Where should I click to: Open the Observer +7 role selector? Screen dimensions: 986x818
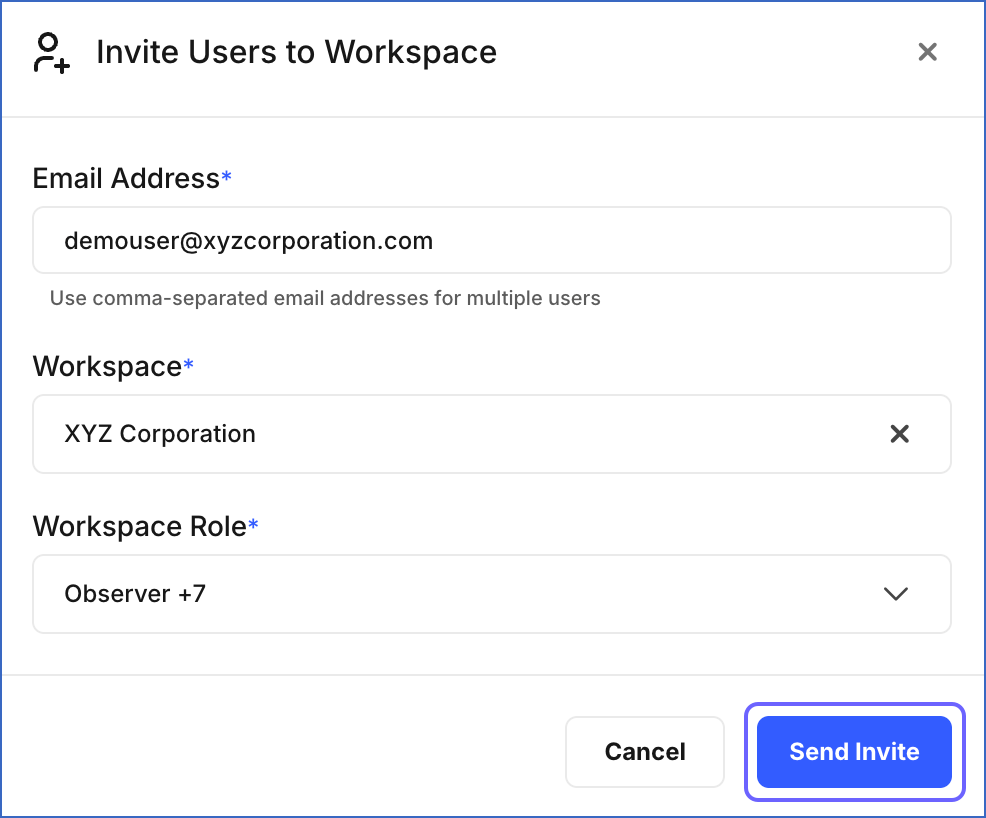[x=492, y=594]
